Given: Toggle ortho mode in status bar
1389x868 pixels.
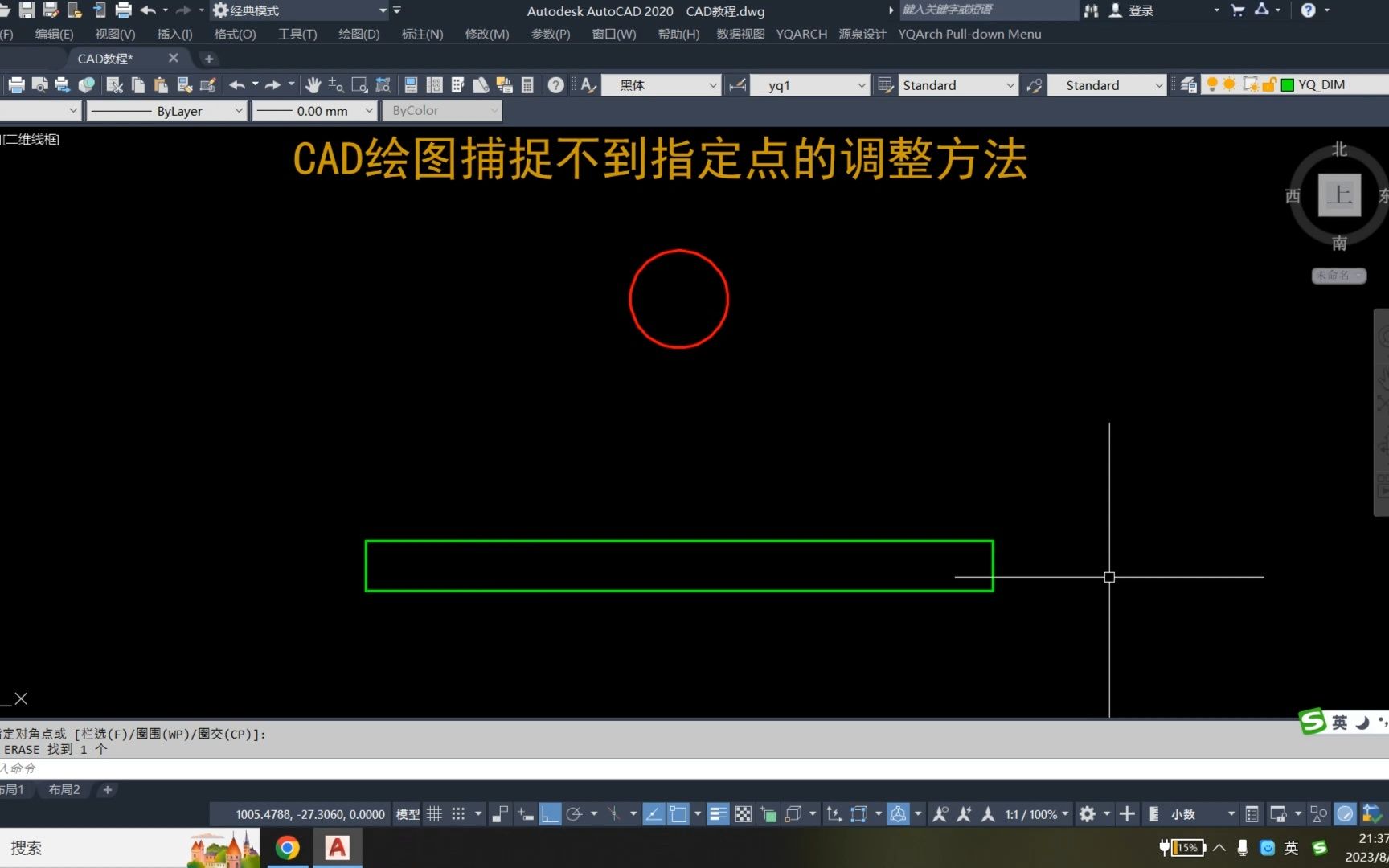Looking at the screenshot, I should (550, 814).
